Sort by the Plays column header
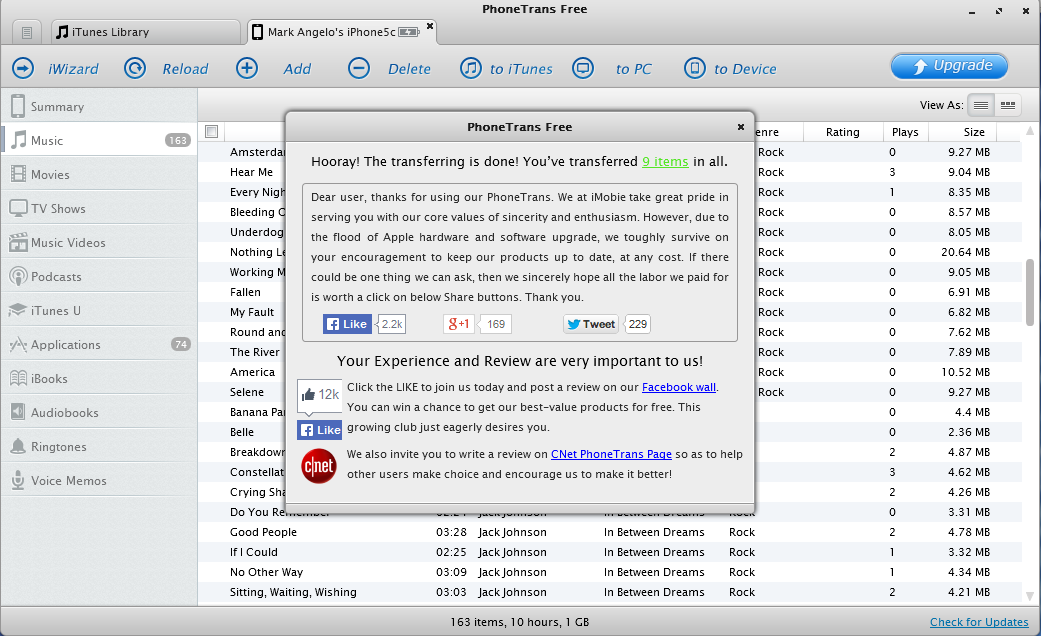 tap(905, 132)
